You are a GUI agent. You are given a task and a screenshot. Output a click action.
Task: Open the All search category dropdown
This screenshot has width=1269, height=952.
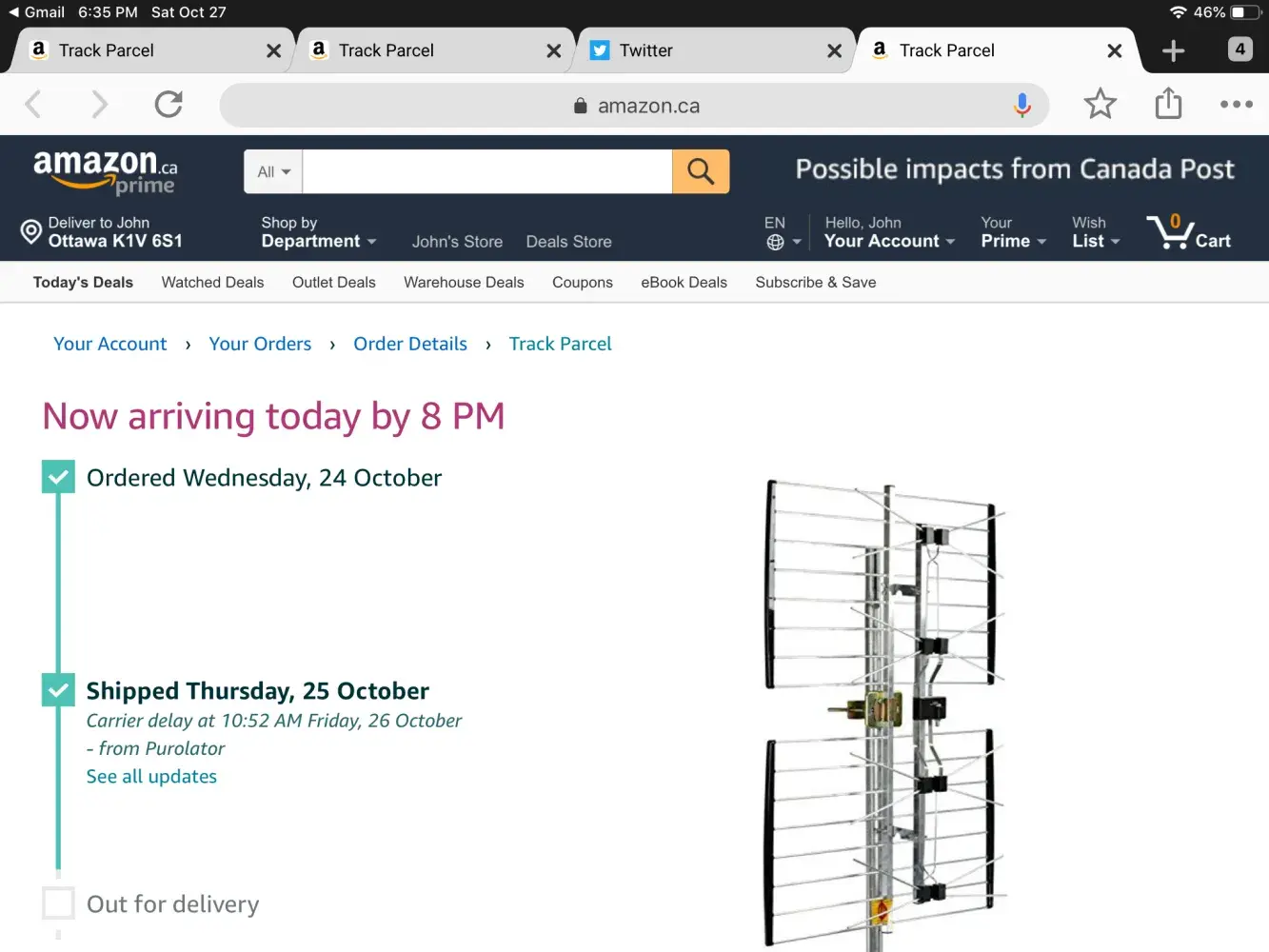pyautogui.click(x=273, y=171)
